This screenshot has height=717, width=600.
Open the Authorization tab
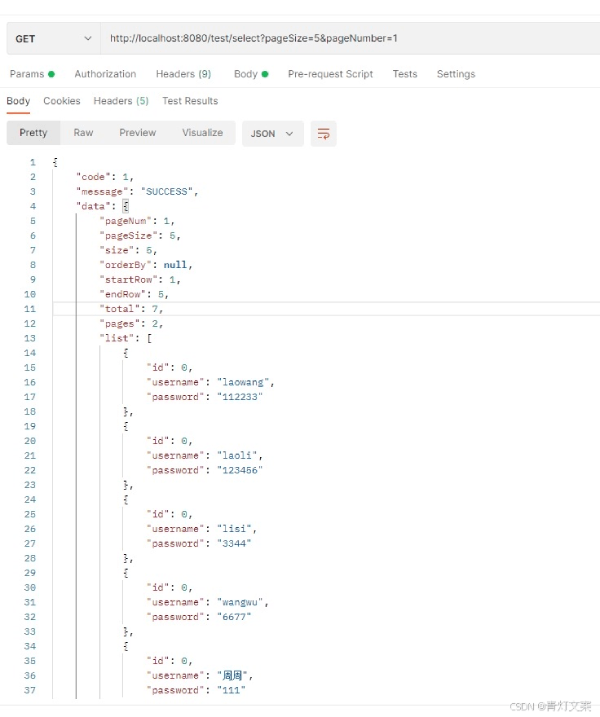click(x=105, y=74)
